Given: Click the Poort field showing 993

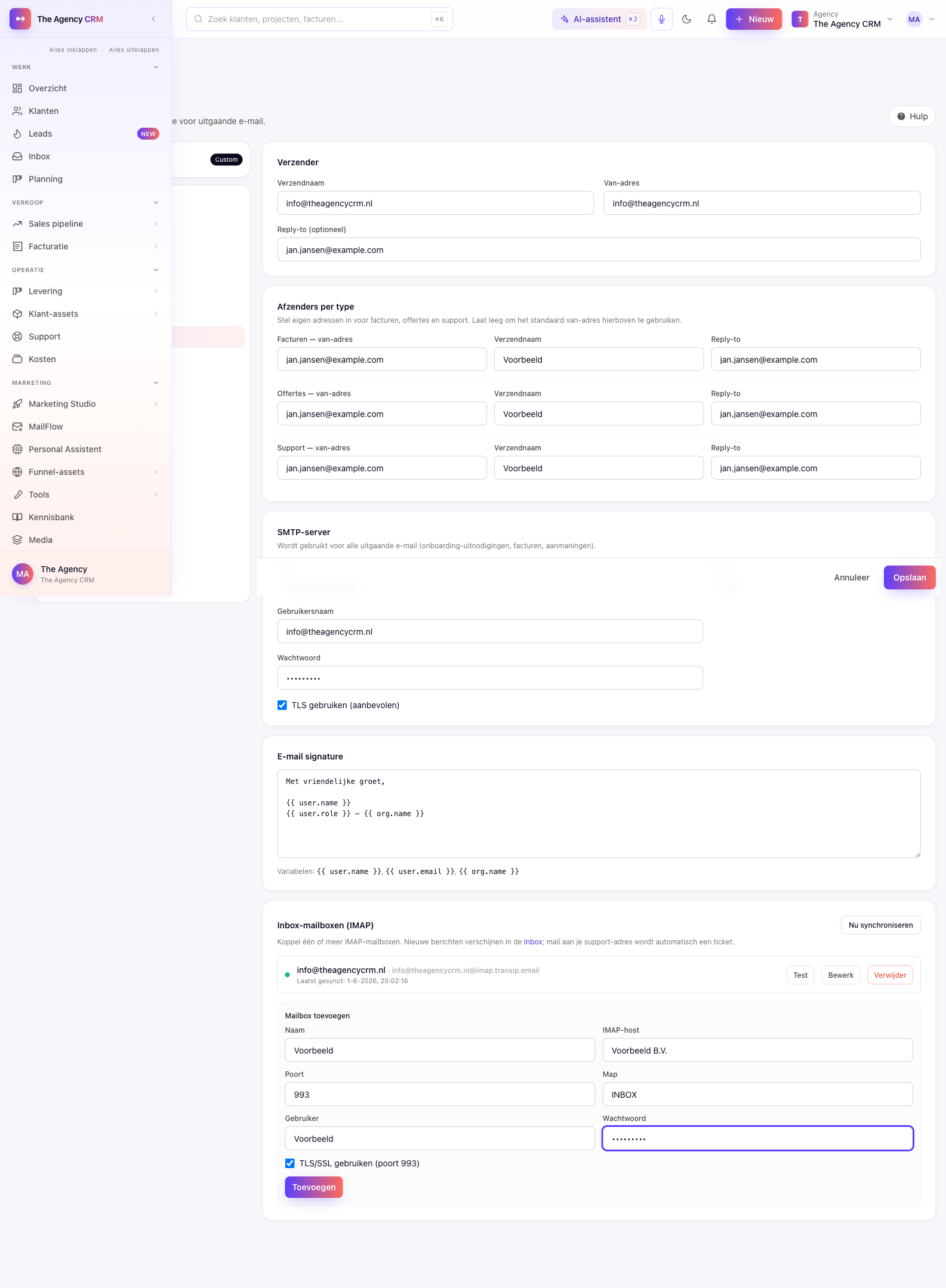Looking at the screenshot, I should tap(440, 1094).
